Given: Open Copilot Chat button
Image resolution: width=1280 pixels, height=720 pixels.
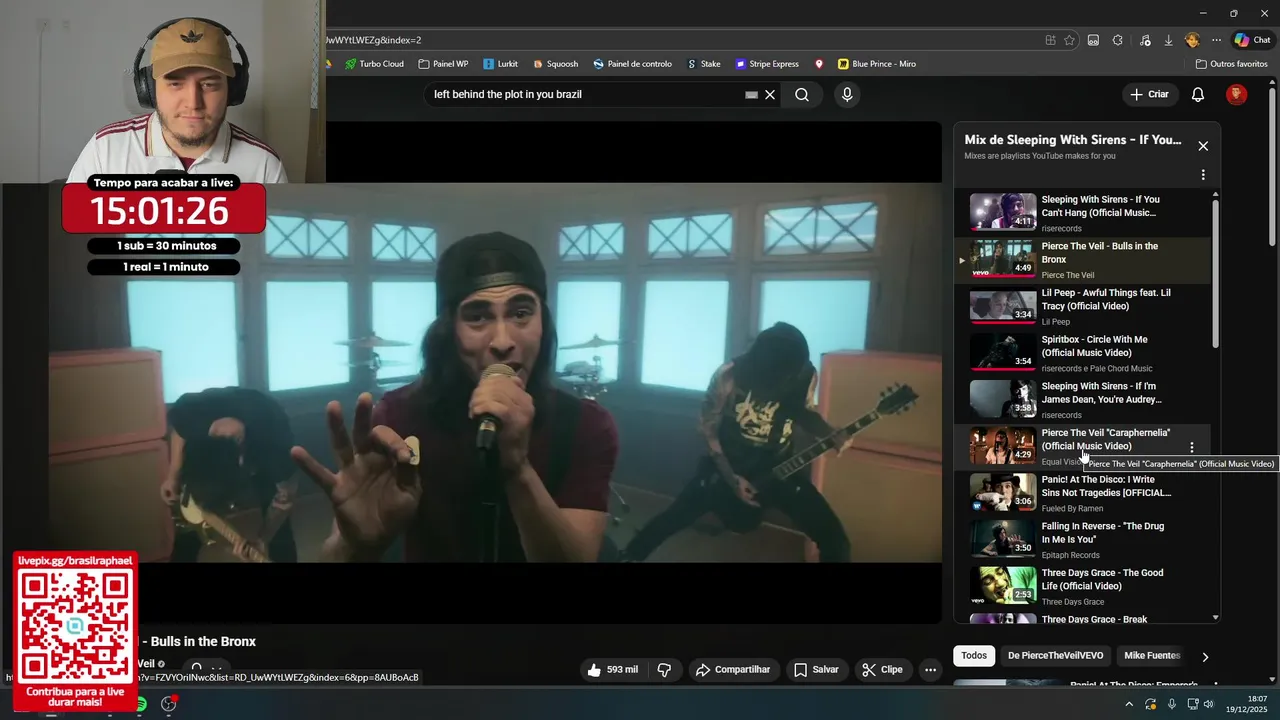Looking at the screenshot, I should (x=1252, y=40).
